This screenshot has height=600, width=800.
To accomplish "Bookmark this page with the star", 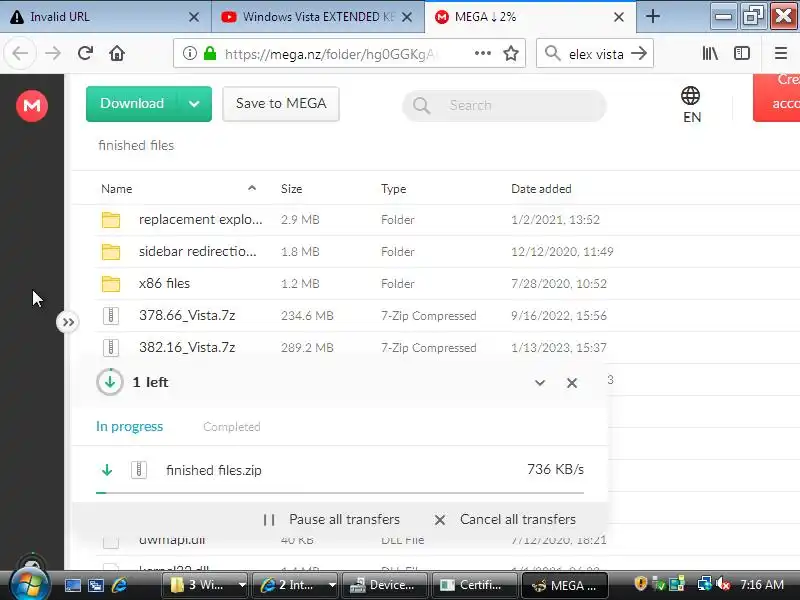I will 511,53.
